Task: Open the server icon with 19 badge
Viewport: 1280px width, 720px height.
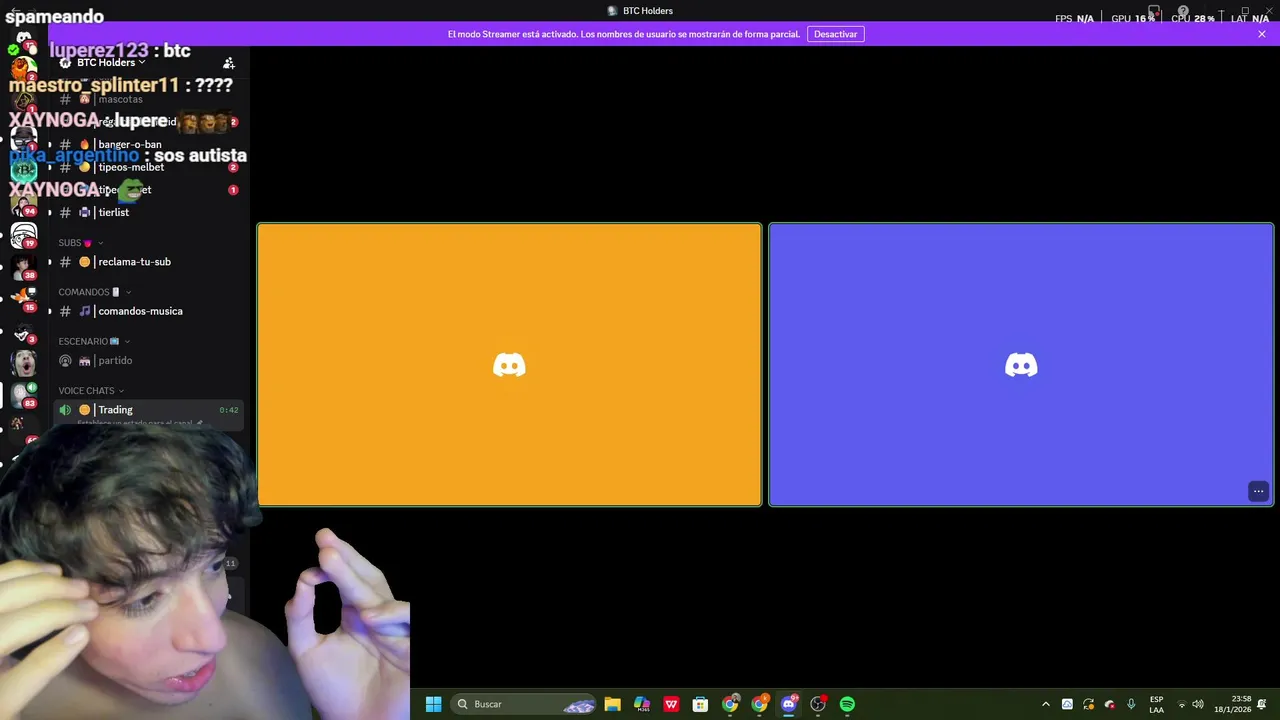Action: [24, 235]
